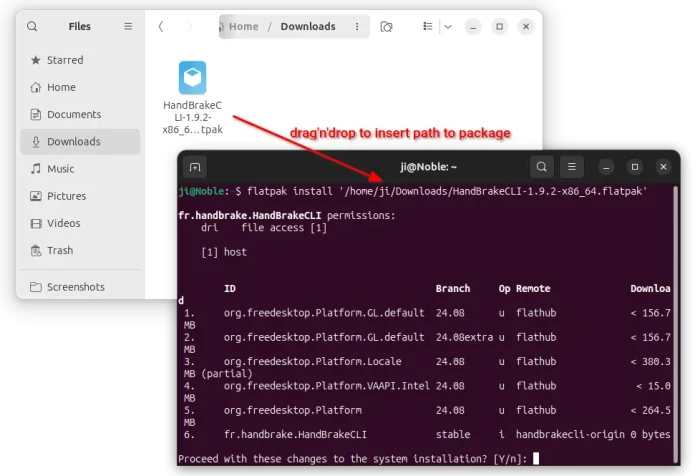Open Screenshots bookmark in Files sidebar
The height and width of the screenshot is (476, 700).
pos(80,287)
